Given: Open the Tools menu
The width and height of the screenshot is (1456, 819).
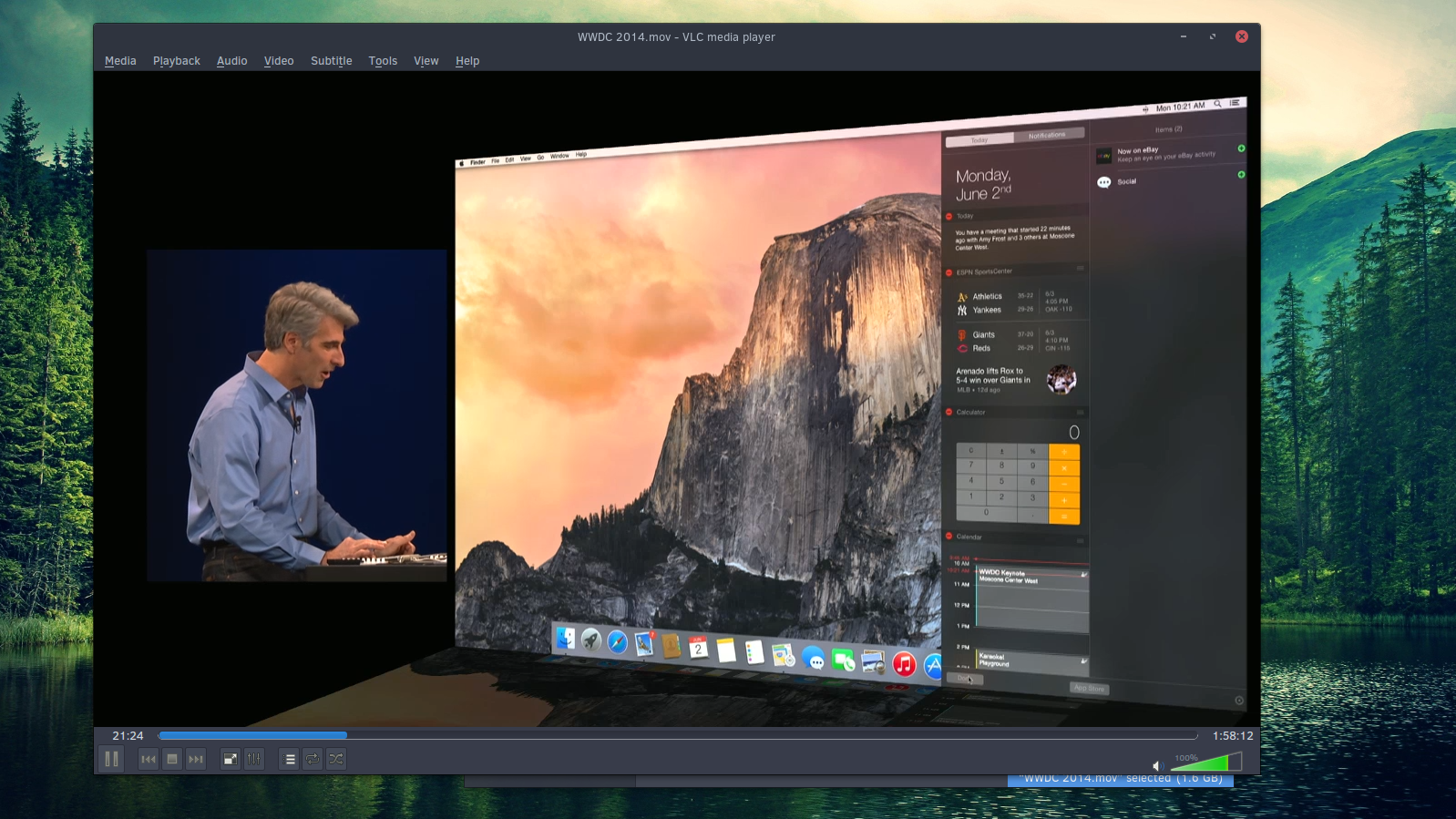Looking at the screenshot, I should pyautogui.click(x=383, y=61).
